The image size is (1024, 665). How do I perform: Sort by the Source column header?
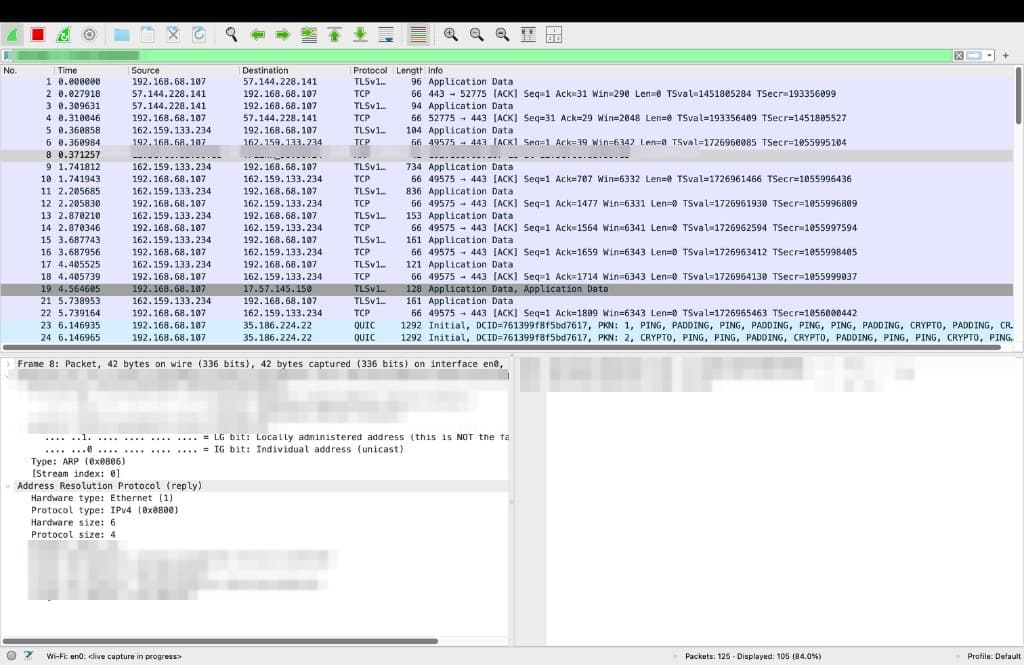pyautogui.click(x=184, y=70)
